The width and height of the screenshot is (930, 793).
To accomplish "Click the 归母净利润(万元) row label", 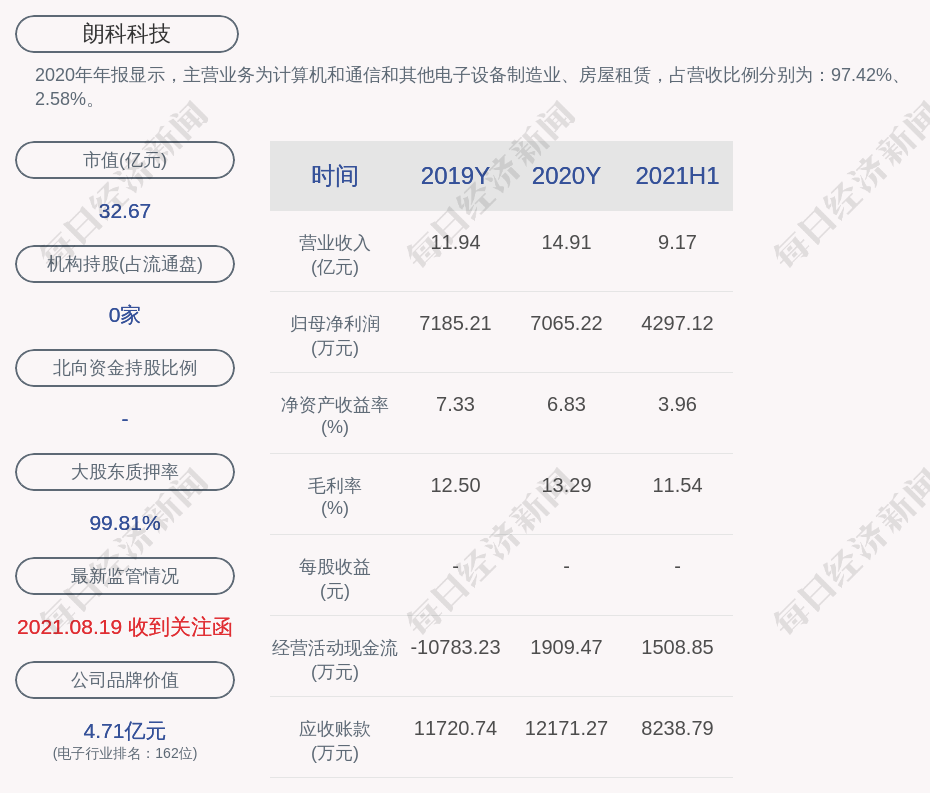I will coord(335,336).
